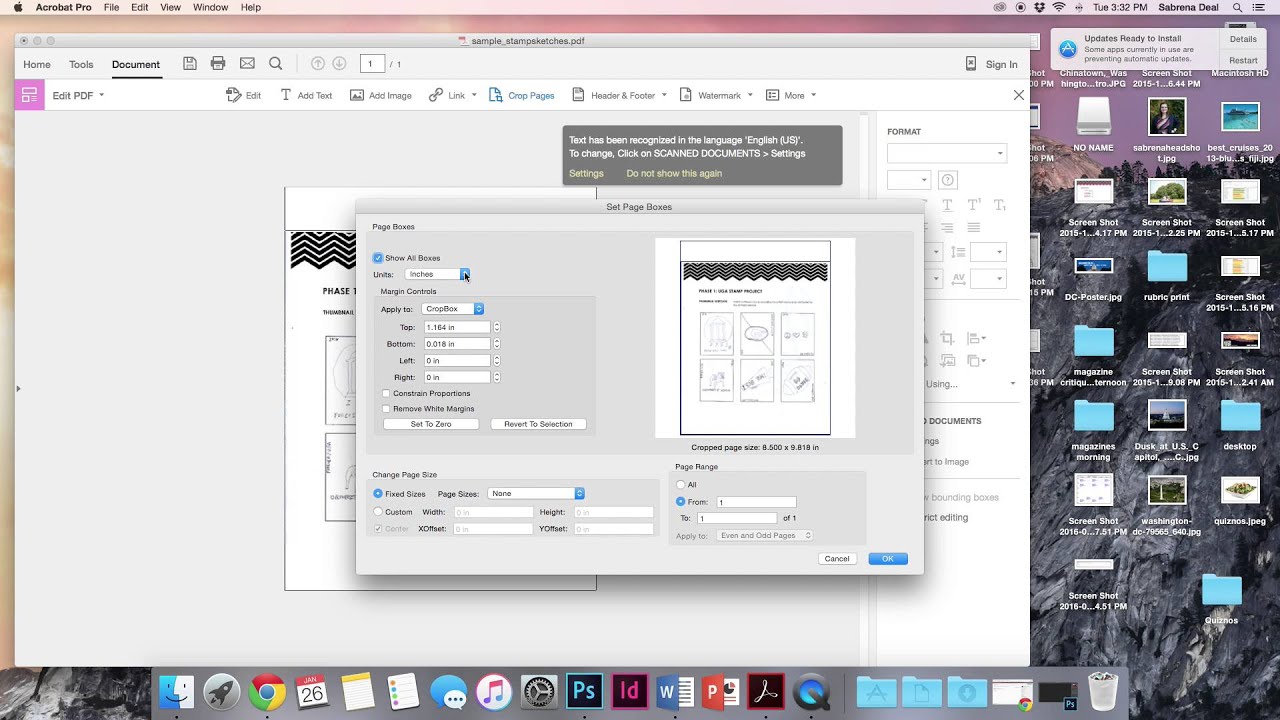1280x720 pixels.
Task: Open Photoshop from the dock
Action: [585, 692]
